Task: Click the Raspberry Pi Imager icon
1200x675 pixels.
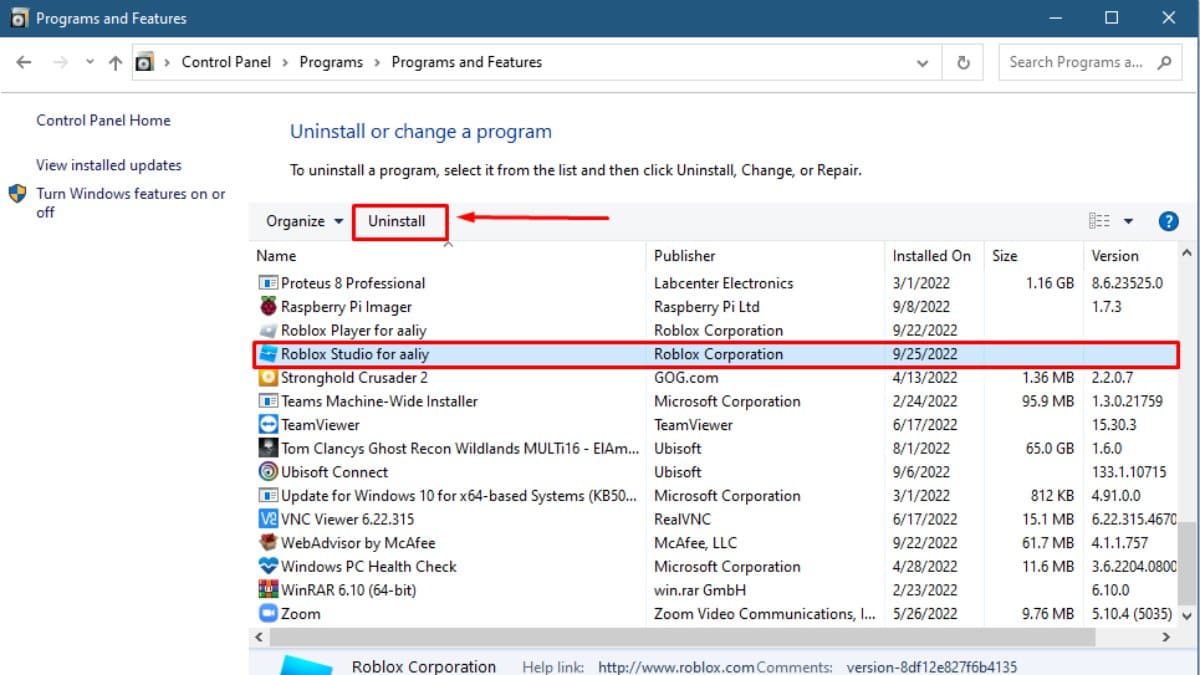Action: tap(268, 307)
